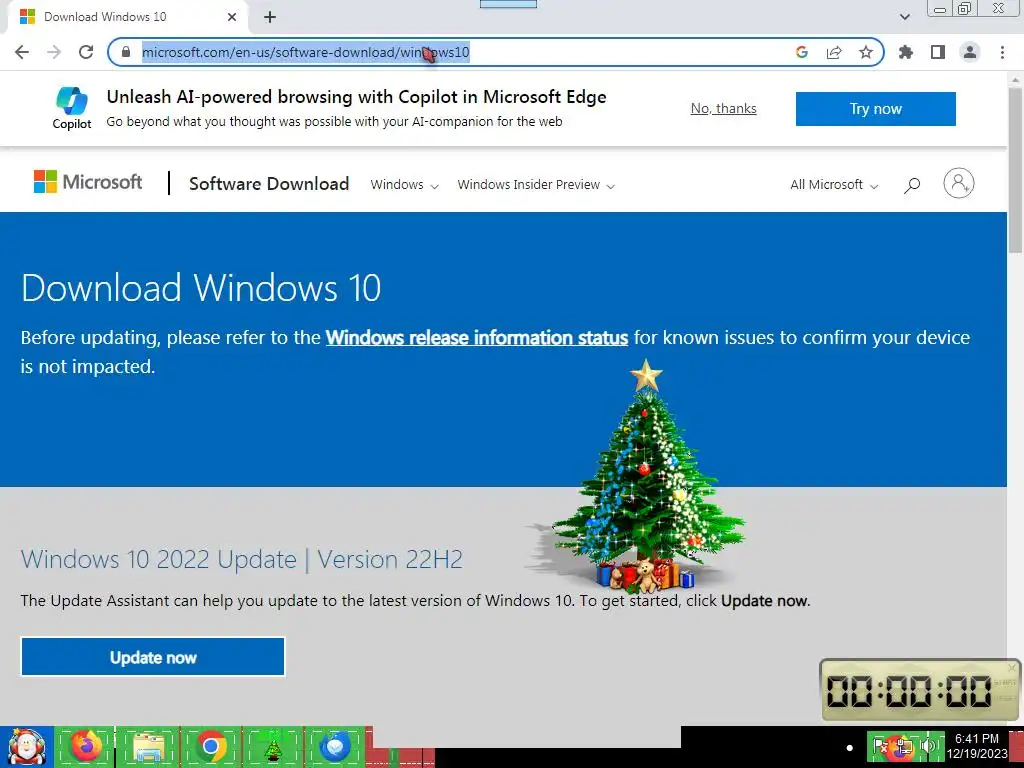Share this page via share icon
This screenshot has height=768, width=1024.
[834, 52]
